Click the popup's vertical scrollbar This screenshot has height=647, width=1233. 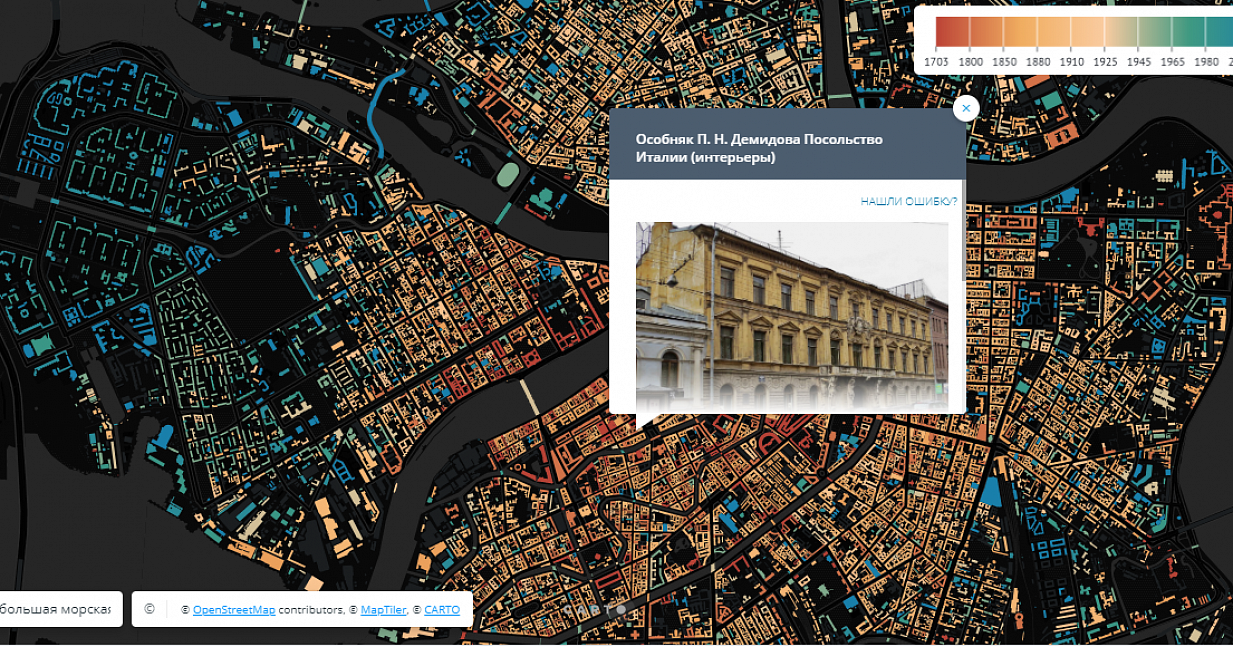tap(963, 230)
